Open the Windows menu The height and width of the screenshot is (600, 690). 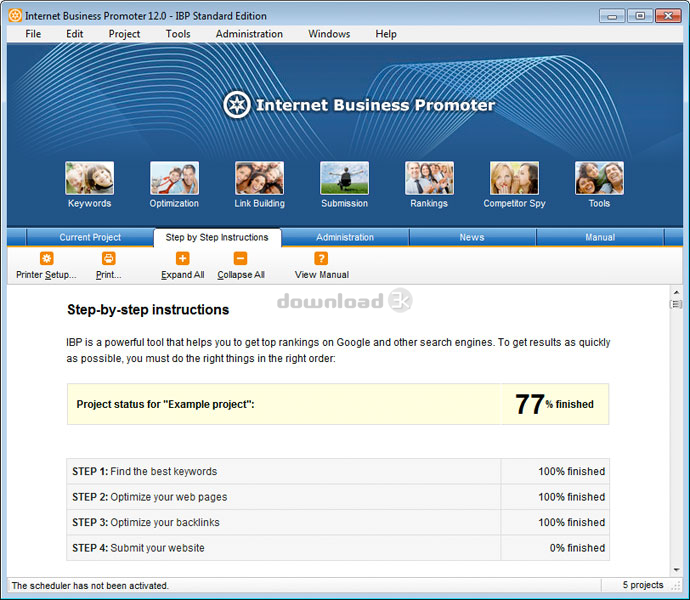pyautogui.click(x=329, y=34)
